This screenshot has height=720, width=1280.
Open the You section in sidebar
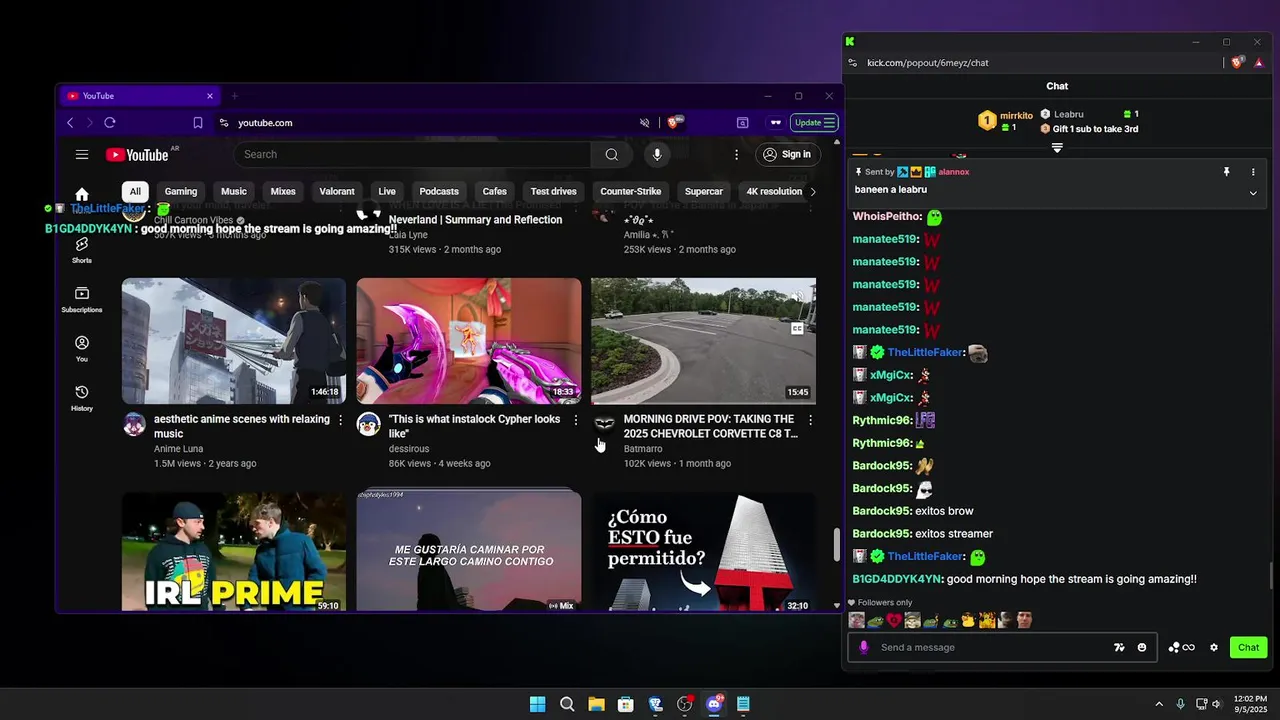tap(82, 348)
